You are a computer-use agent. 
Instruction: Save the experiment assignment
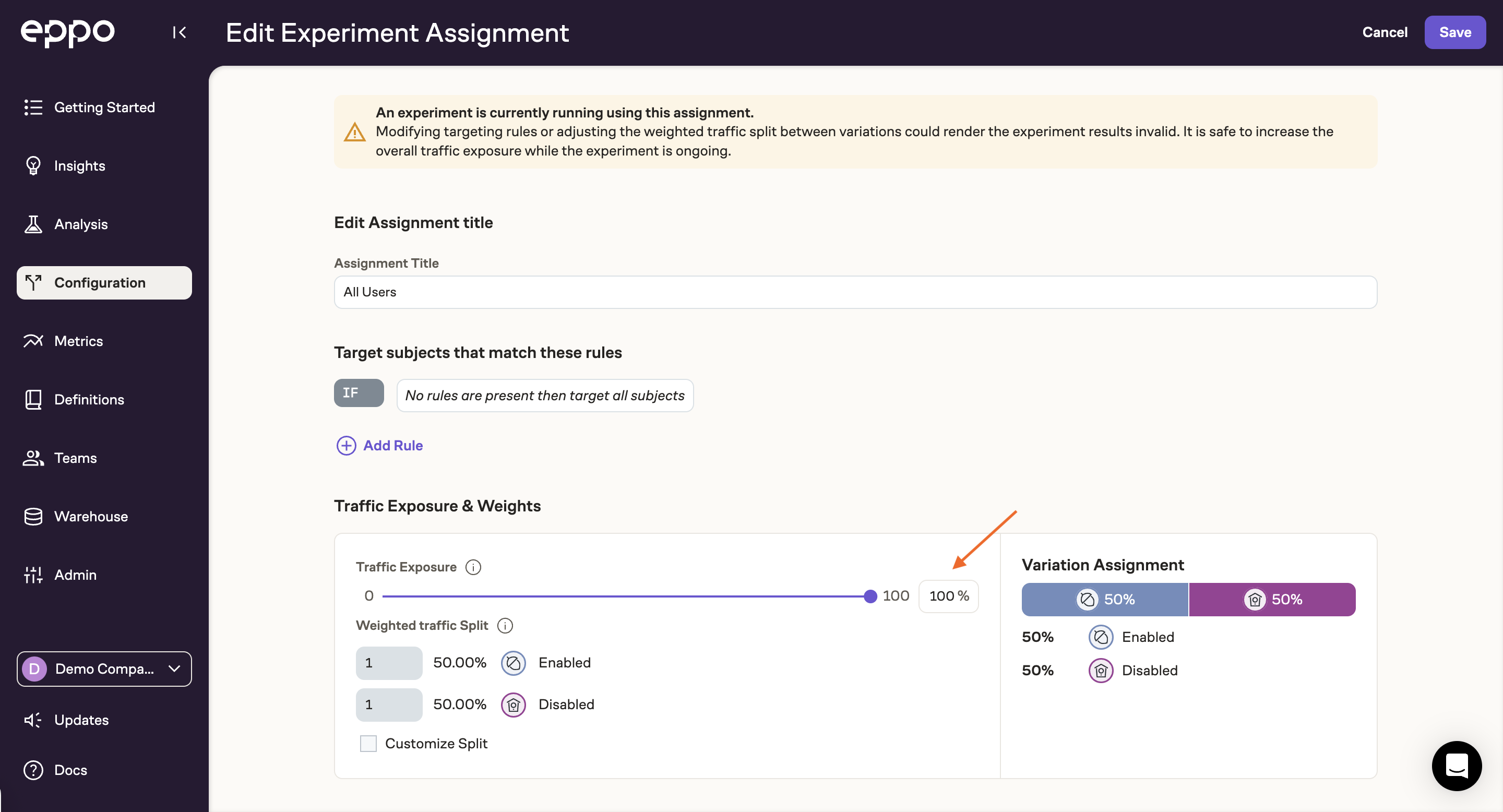pos(1454,32)
